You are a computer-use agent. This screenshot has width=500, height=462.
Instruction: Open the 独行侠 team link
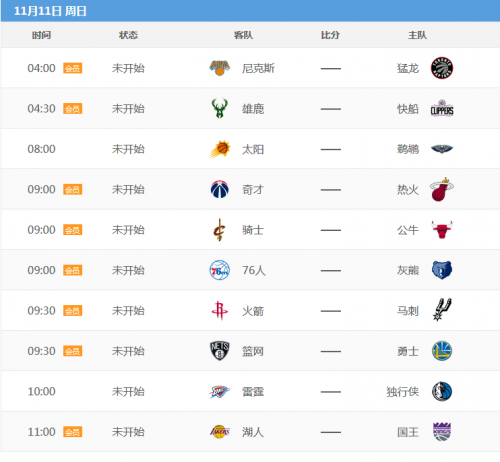(402, 392)
